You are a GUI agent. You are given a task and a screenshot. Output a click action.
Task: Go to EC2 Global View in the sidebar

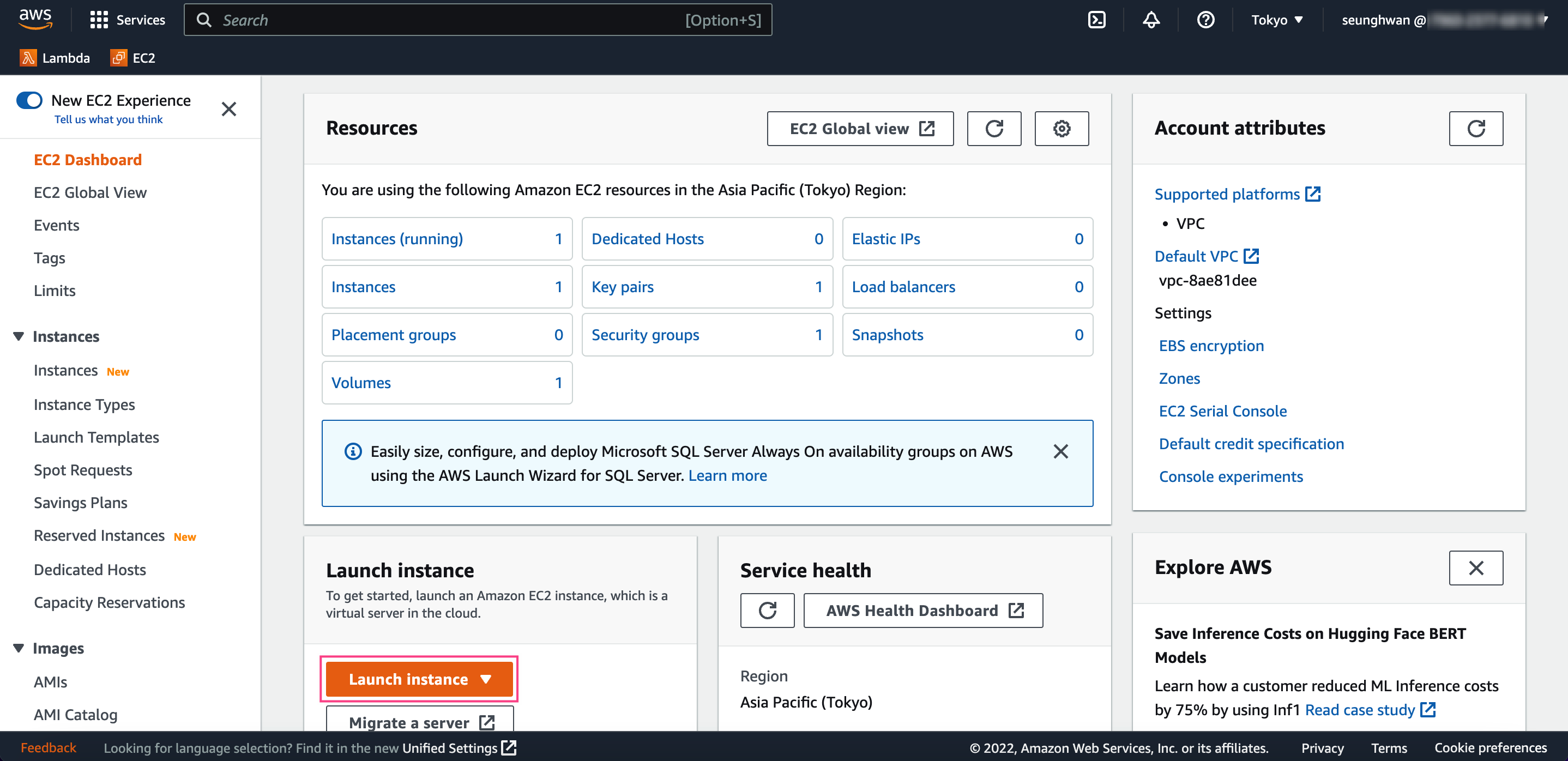(x=90, y=192)
